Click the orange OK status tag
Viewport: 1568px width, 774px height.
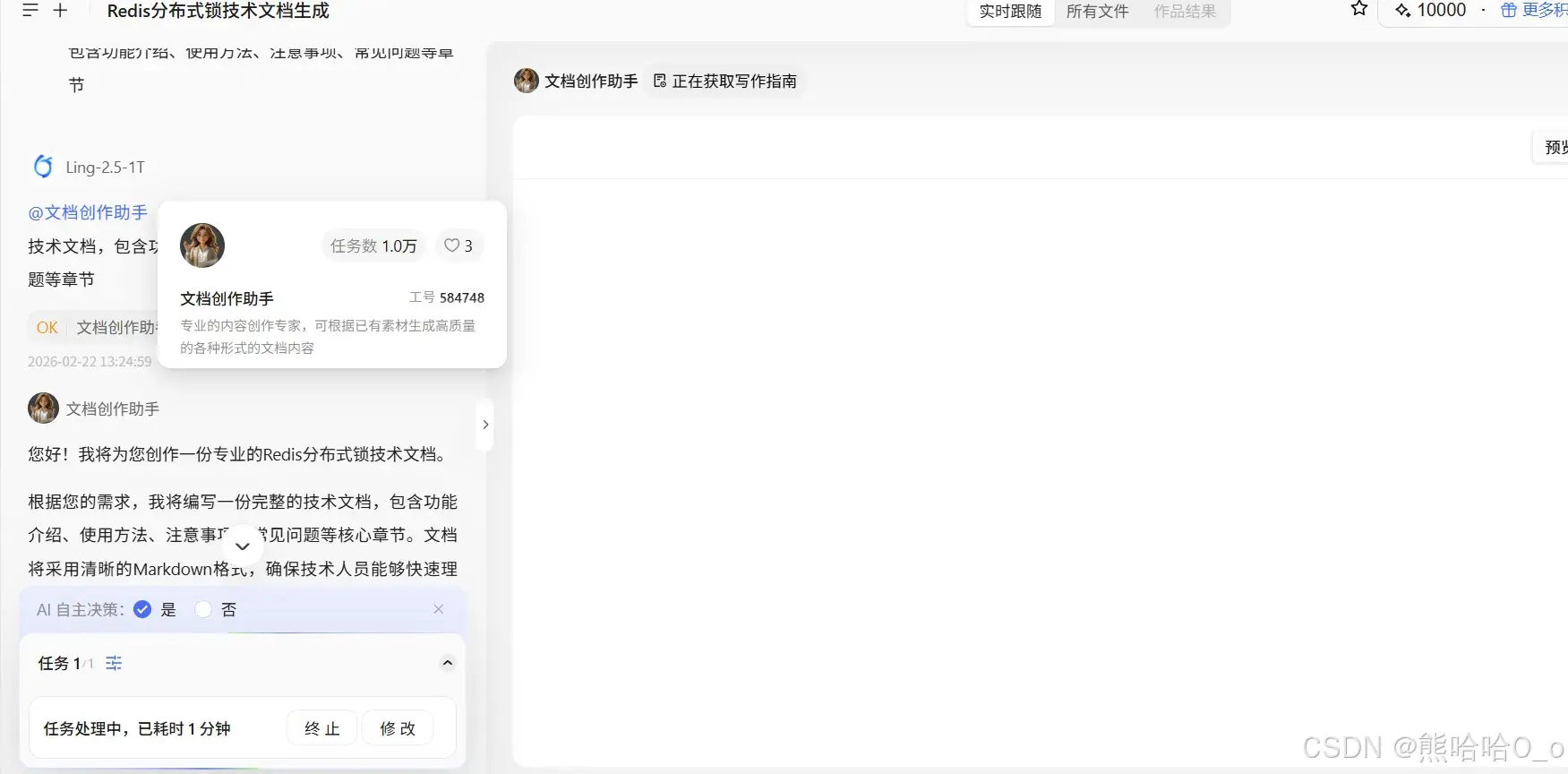[x=47, y=328]
